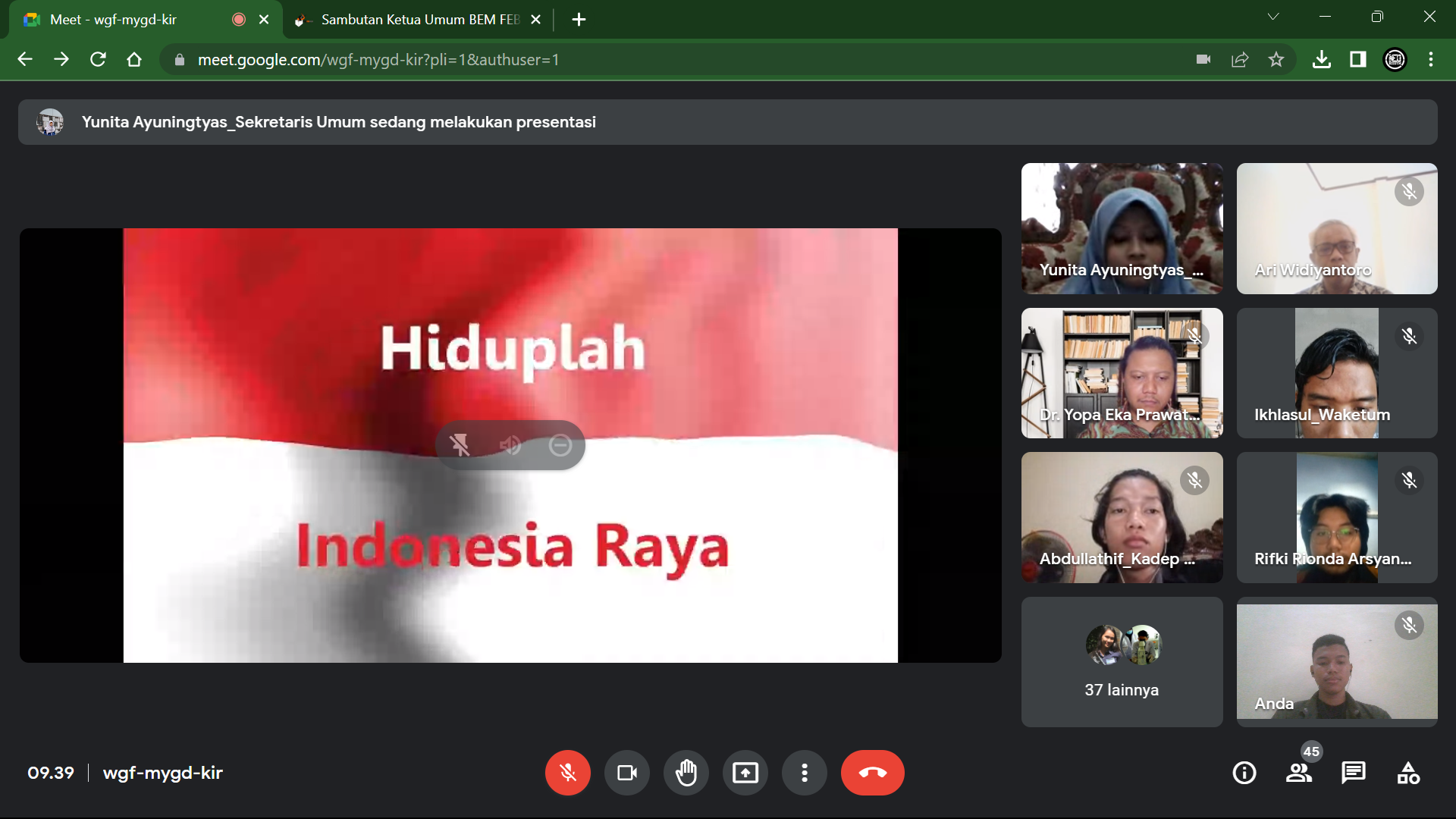The width and height of the screenshot is (1456, 819).
Task: Open more options three-dot menu in the call bar
Action: tap(804, 773)
